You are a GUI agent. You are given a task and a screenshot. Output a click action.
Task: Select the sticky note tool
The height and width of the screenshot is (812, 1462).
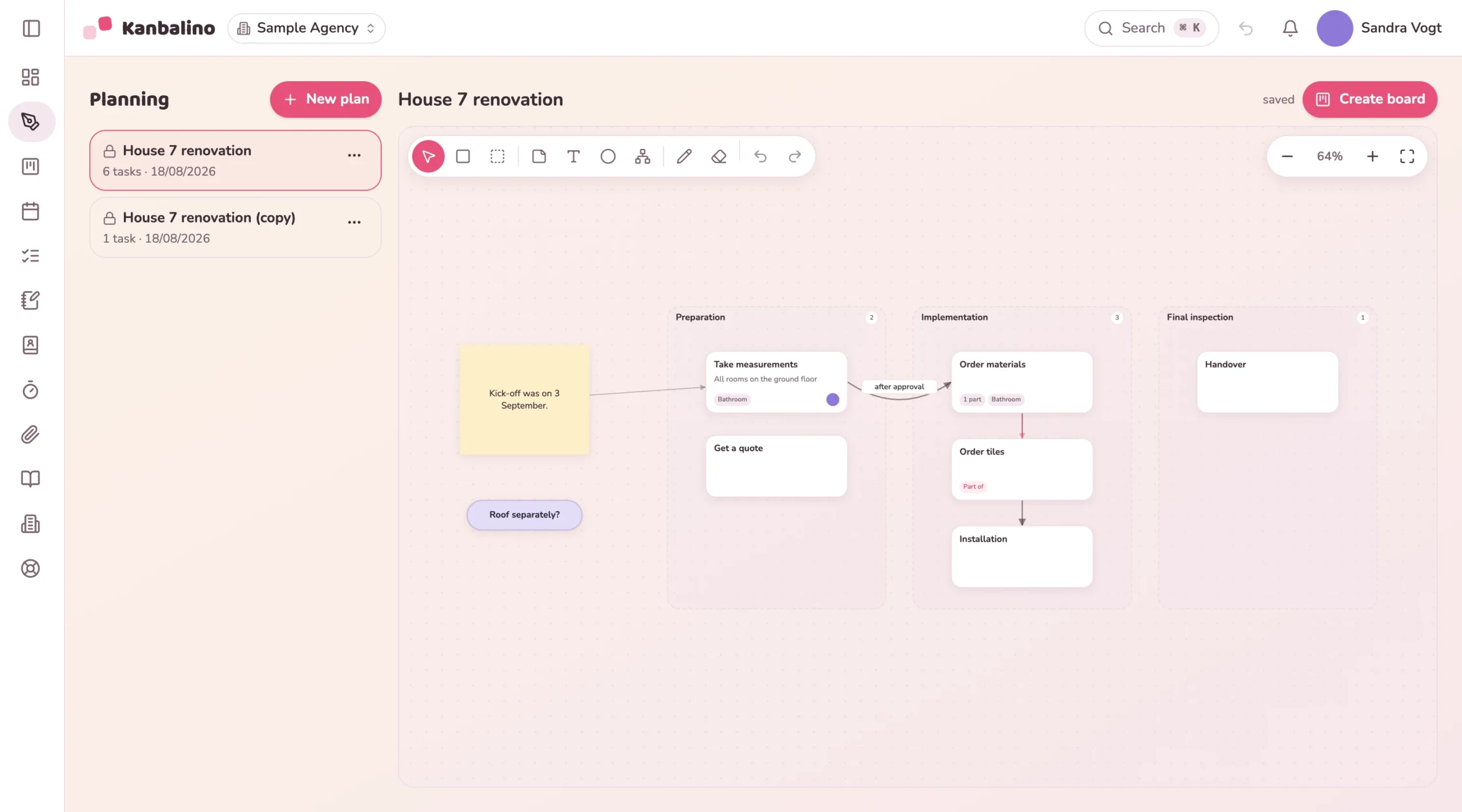539,156
